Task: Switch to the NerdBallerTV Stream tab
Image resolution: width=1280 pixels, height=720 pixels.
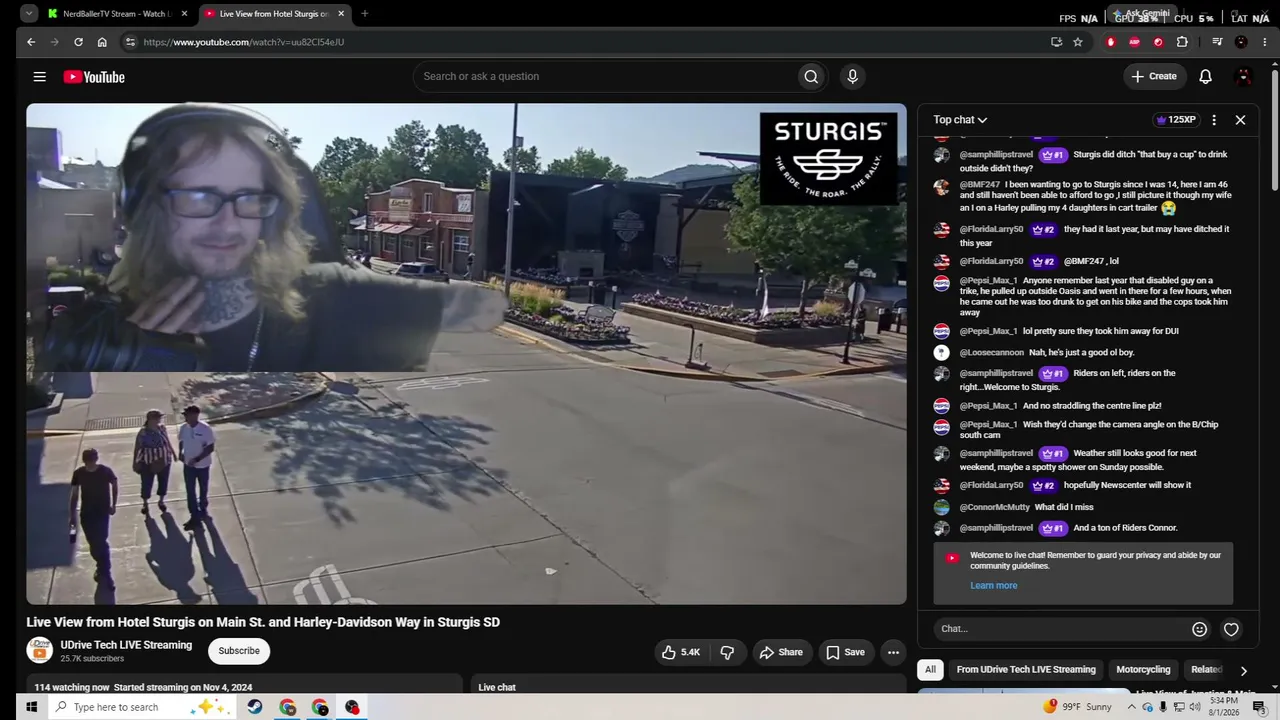Action: (117, 14)
